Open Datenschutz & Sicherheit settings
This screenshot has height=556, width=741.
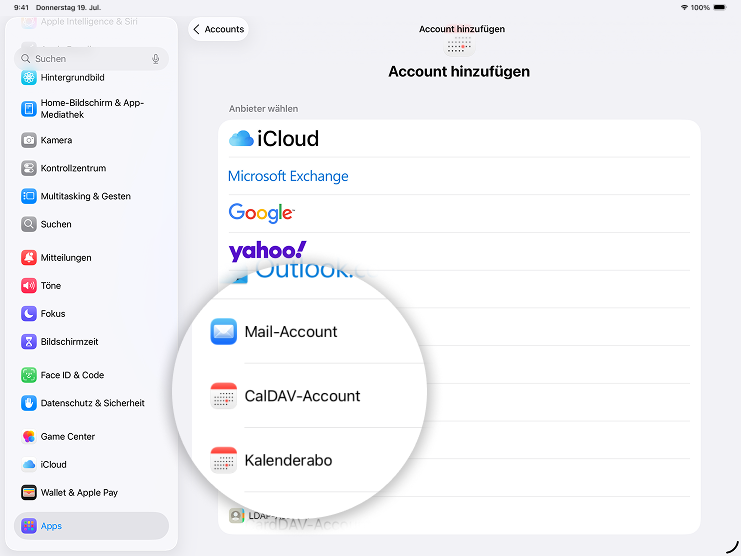click(92, 403)
